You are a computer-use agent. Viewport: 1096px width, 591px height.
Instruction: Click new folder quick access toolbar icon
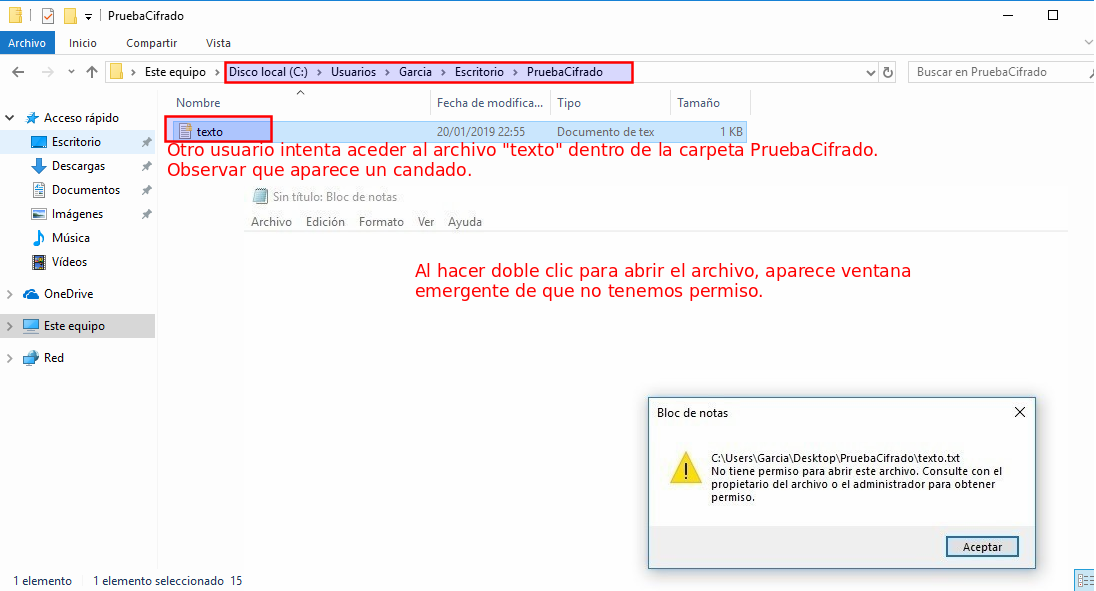coord(70,15)
